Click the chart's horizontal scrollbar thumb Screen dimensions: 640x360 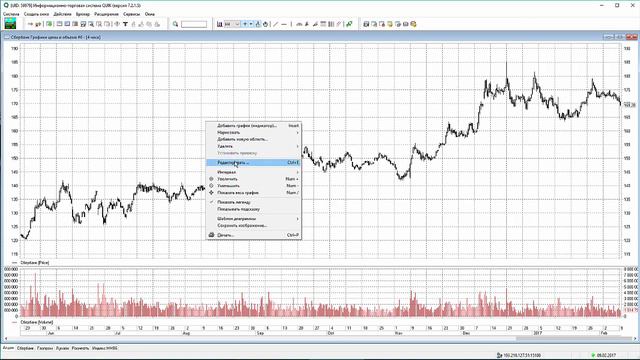pos(573,339)
